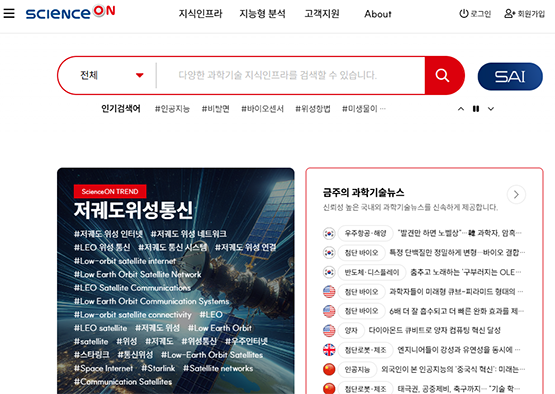Viewport: 555px width, 394px height.
Task: Click the 인공지능 category tag
Action: (x=357, y=369)
